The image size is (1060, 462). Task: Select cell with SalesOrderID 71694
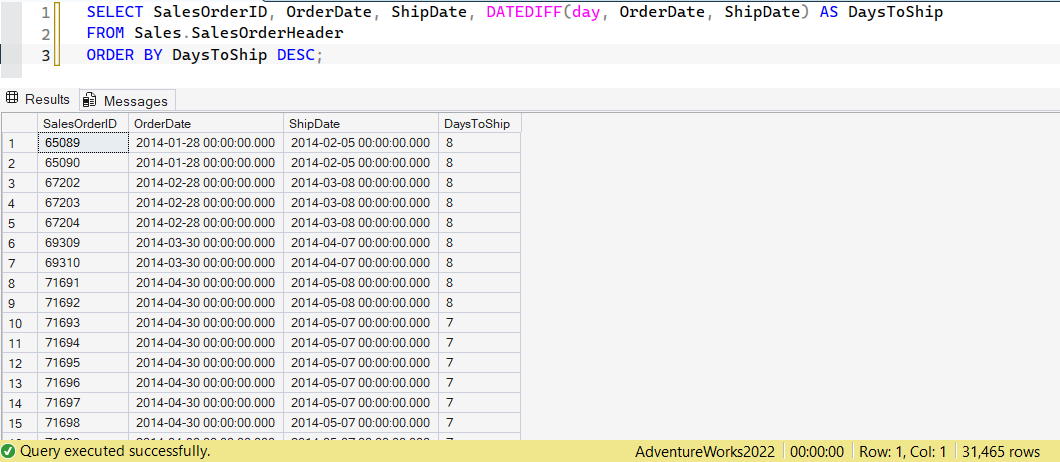coord(83,342)
